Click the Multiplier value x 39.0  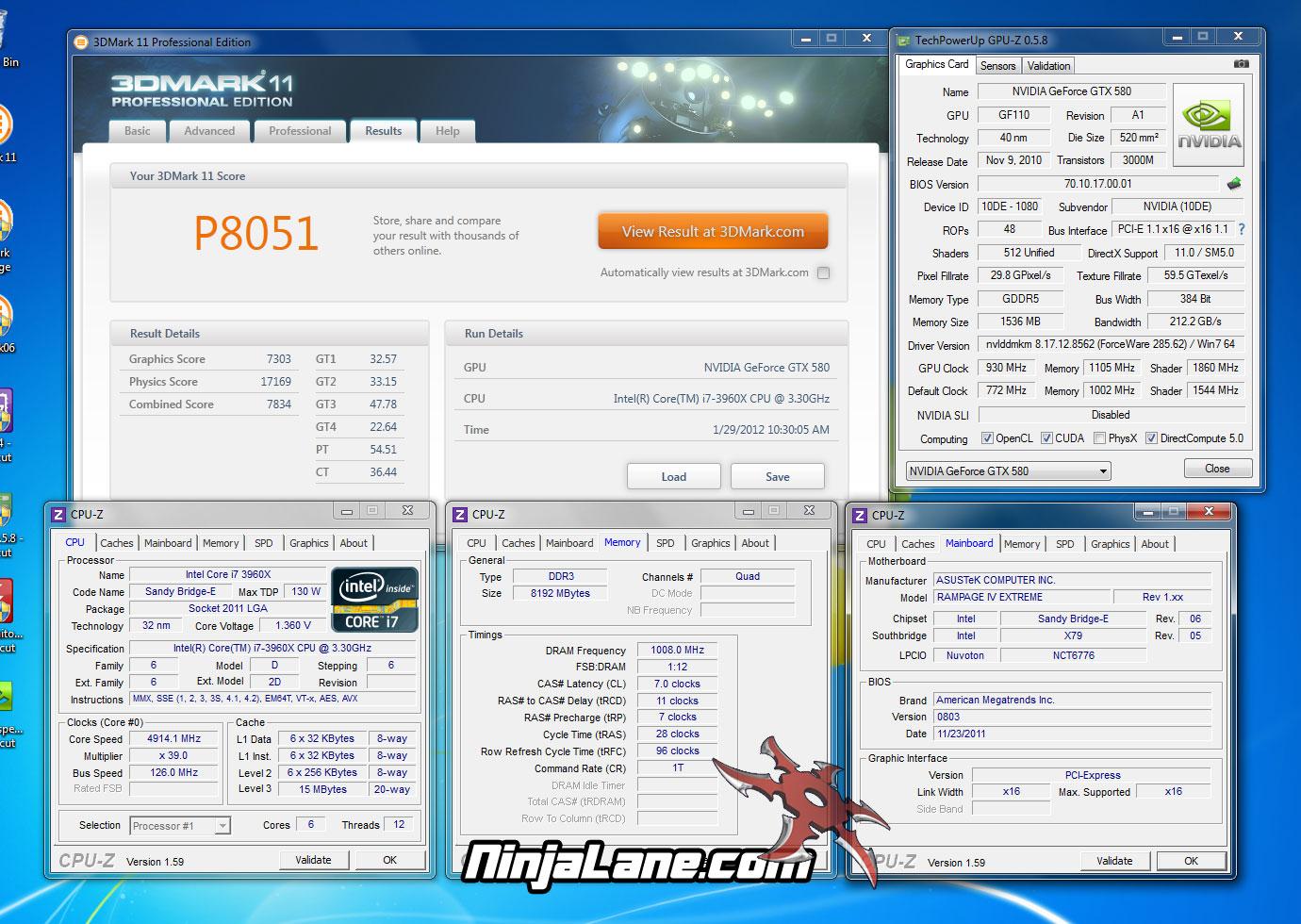pyautogui.click(x=173, y=756)
